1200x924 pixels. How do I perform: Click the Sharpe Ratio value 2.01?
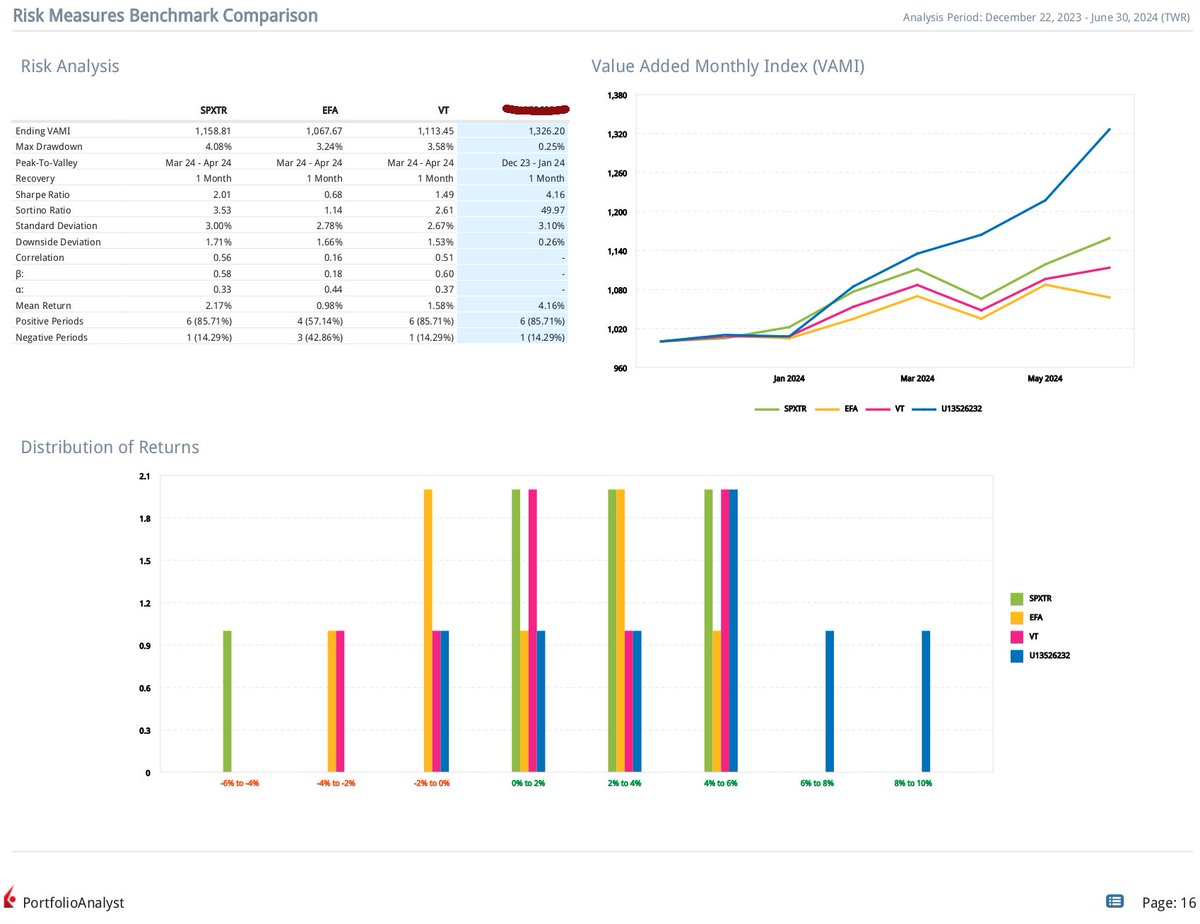pyautogui.click(x=223, y=194)
